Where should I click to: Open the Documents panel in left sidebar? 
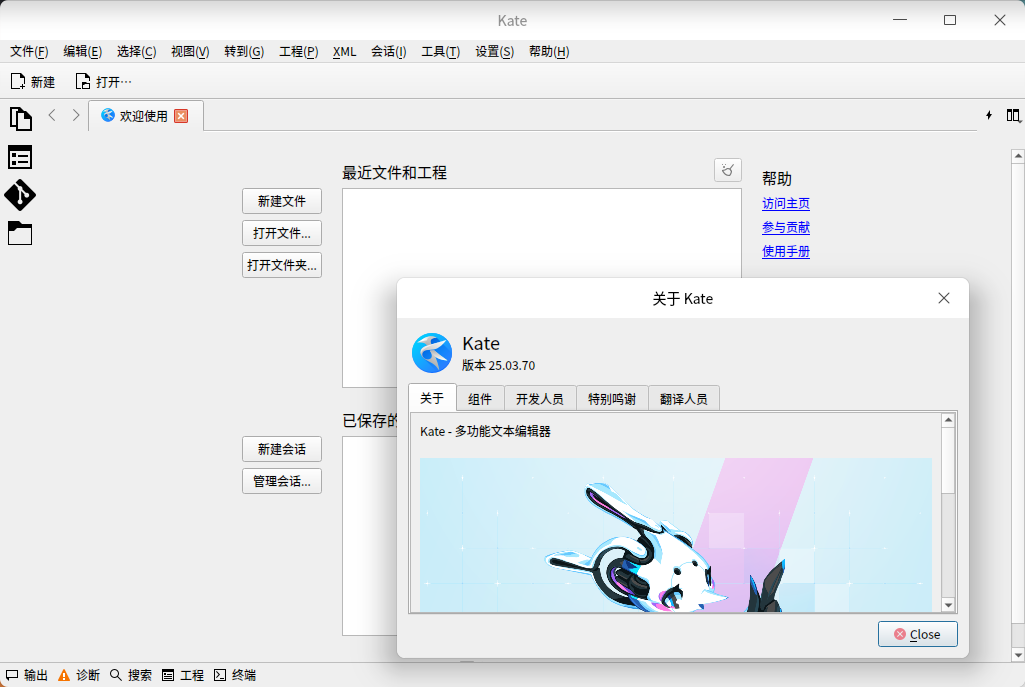pyautogui.click(x=20, y=119)
